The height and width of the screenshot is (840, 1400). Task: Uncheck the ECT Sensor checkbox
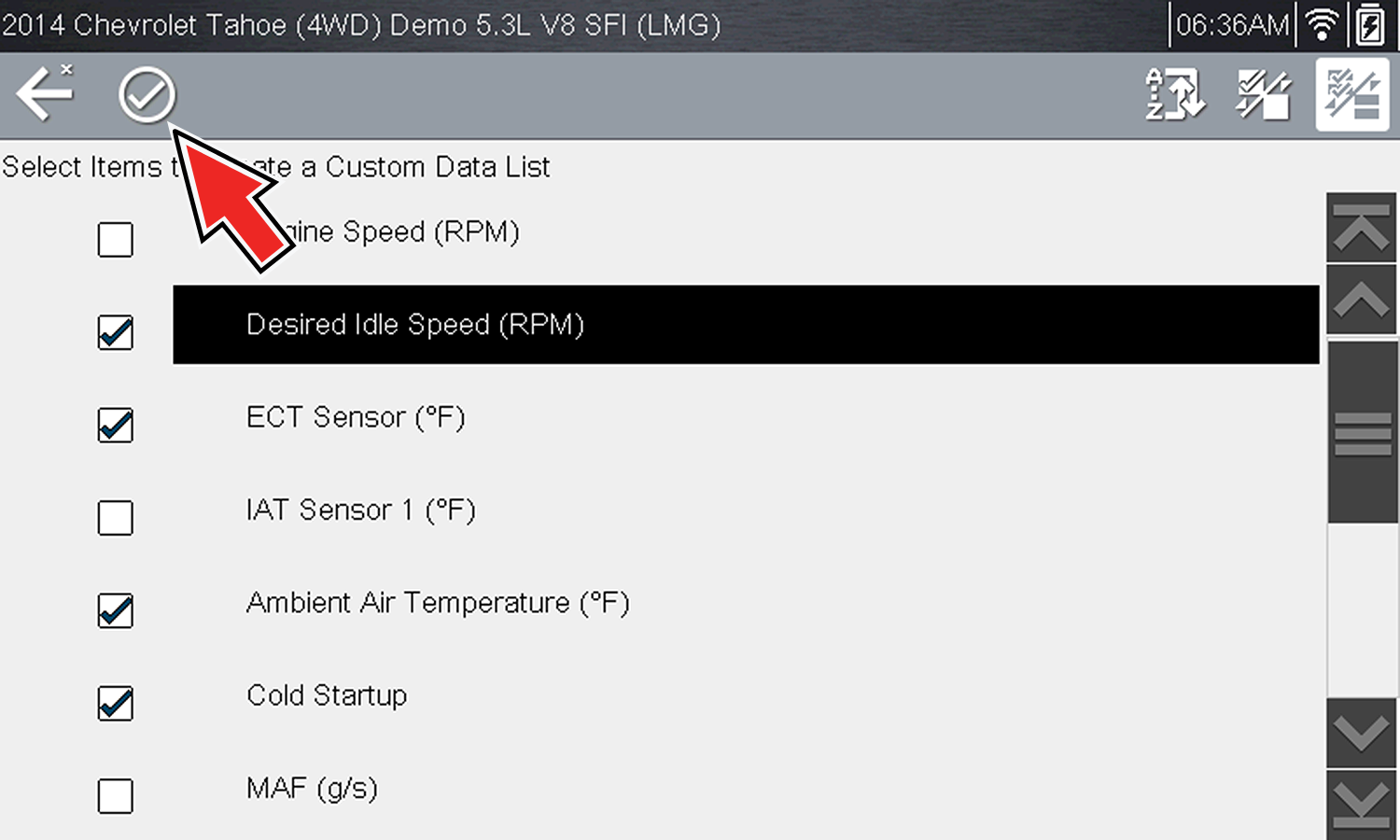(116, 425)
